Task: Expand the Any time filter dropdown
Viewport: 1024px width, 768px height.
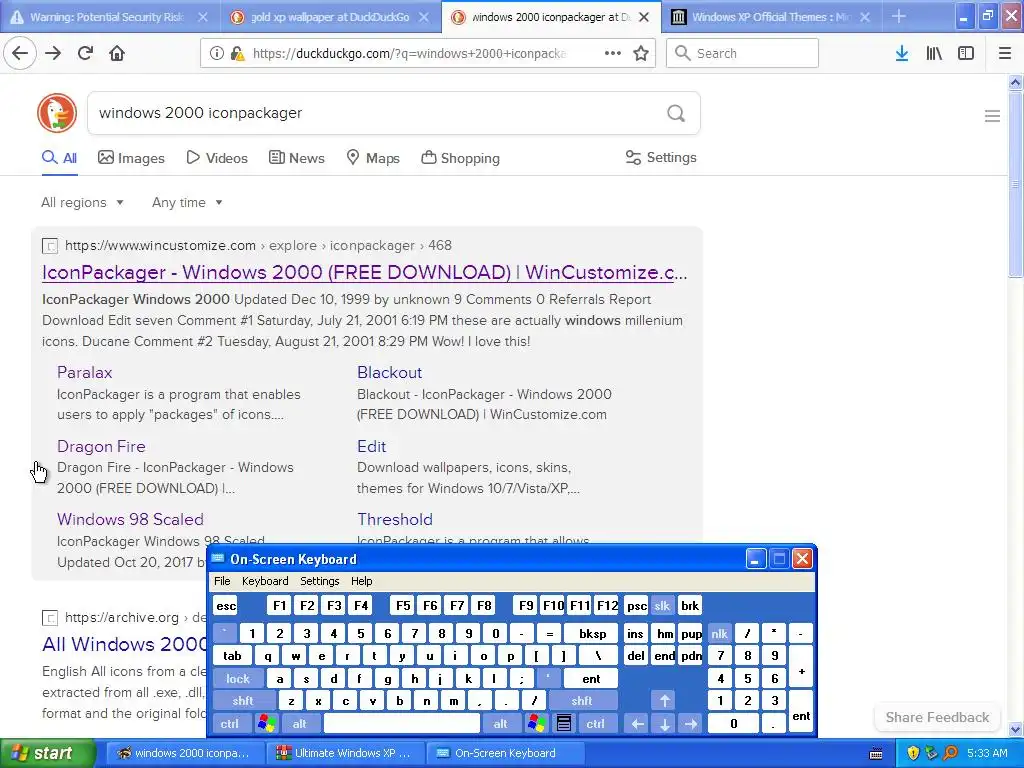Action: pyautogui.click(x=187, y=202)
